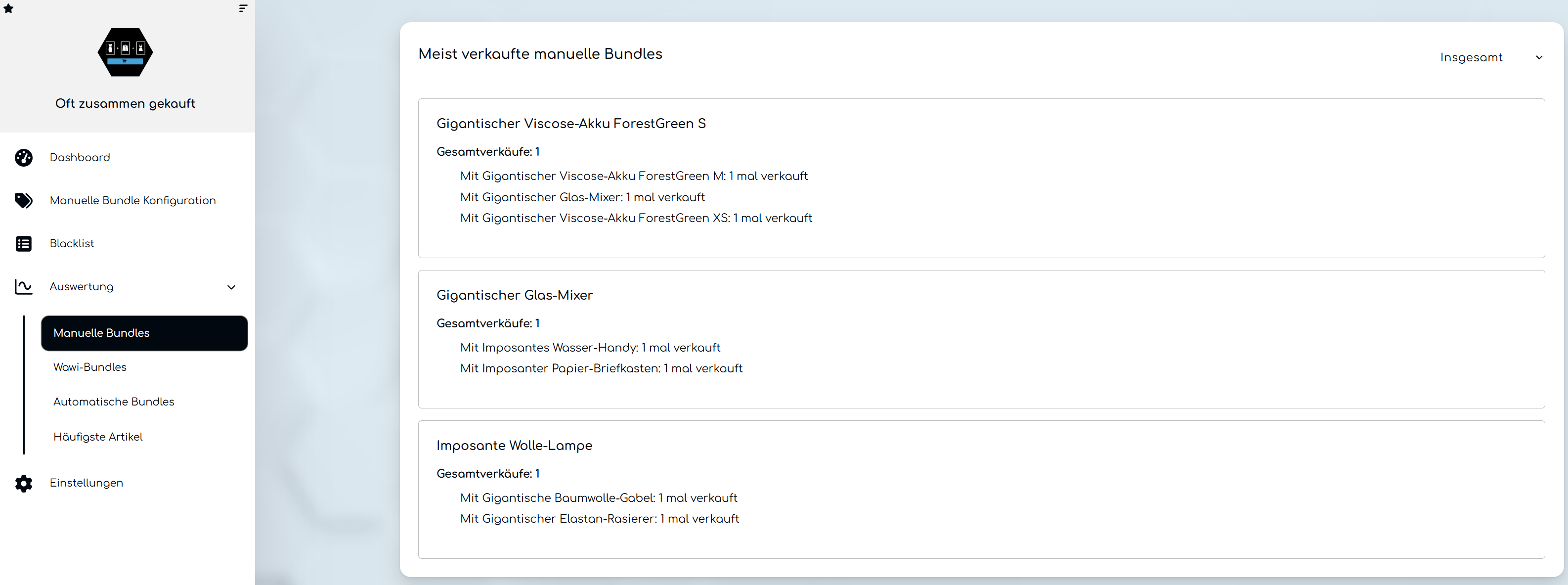Click the Oft zusammen gekauft title

pyautogui.click(x=126, y=103)
